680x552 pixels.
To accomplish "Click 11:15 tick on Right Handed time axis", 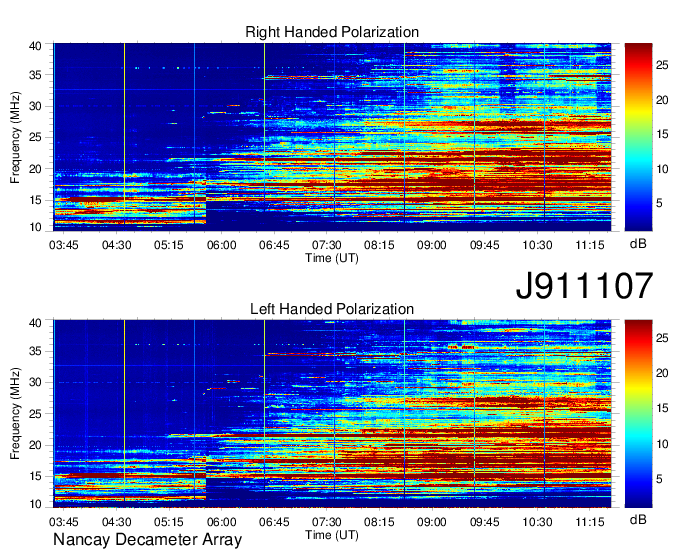I will [x=590, y=245].
